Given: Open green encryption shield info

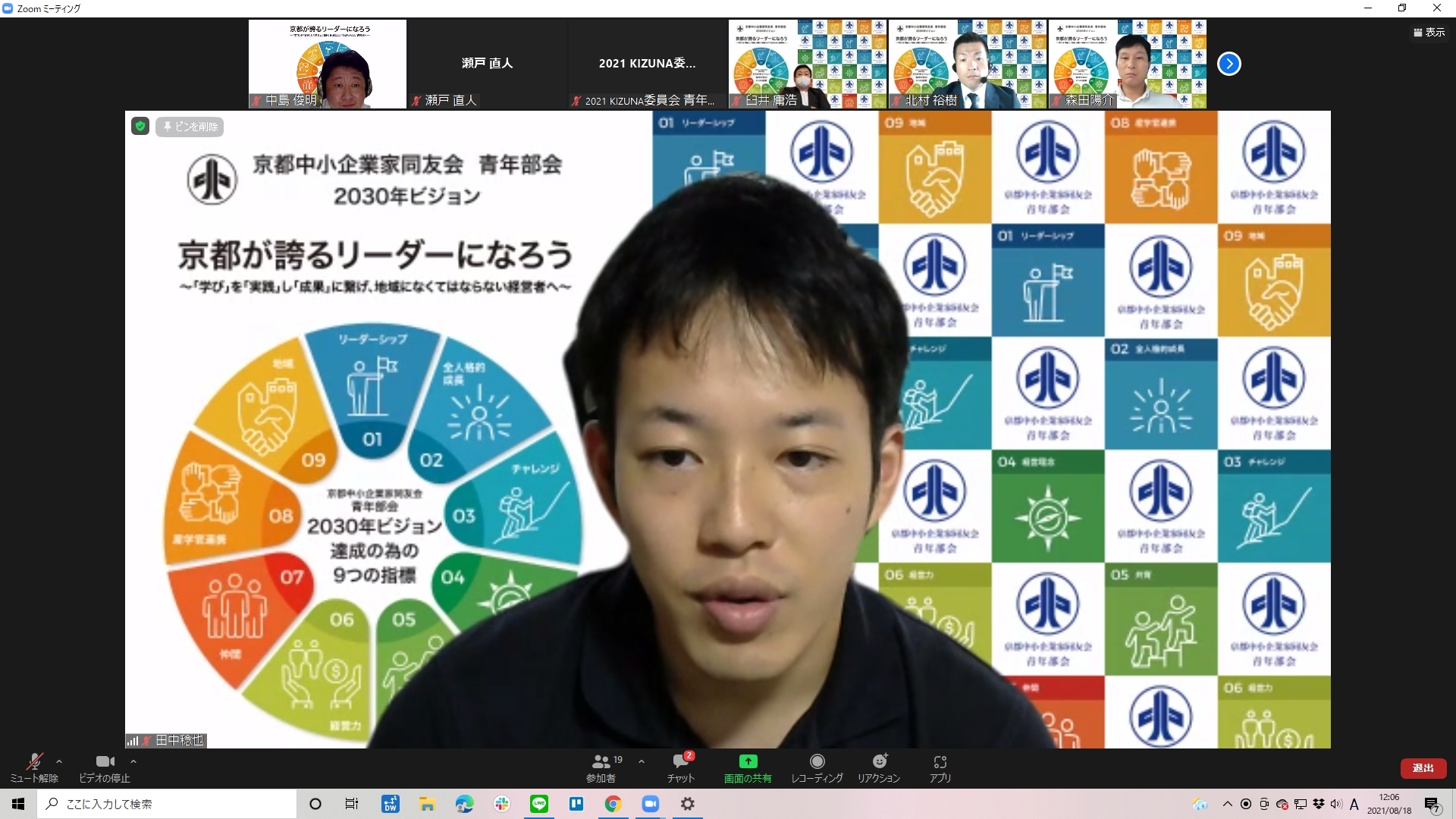Looking at the screenshot, I should pos(140,126).
